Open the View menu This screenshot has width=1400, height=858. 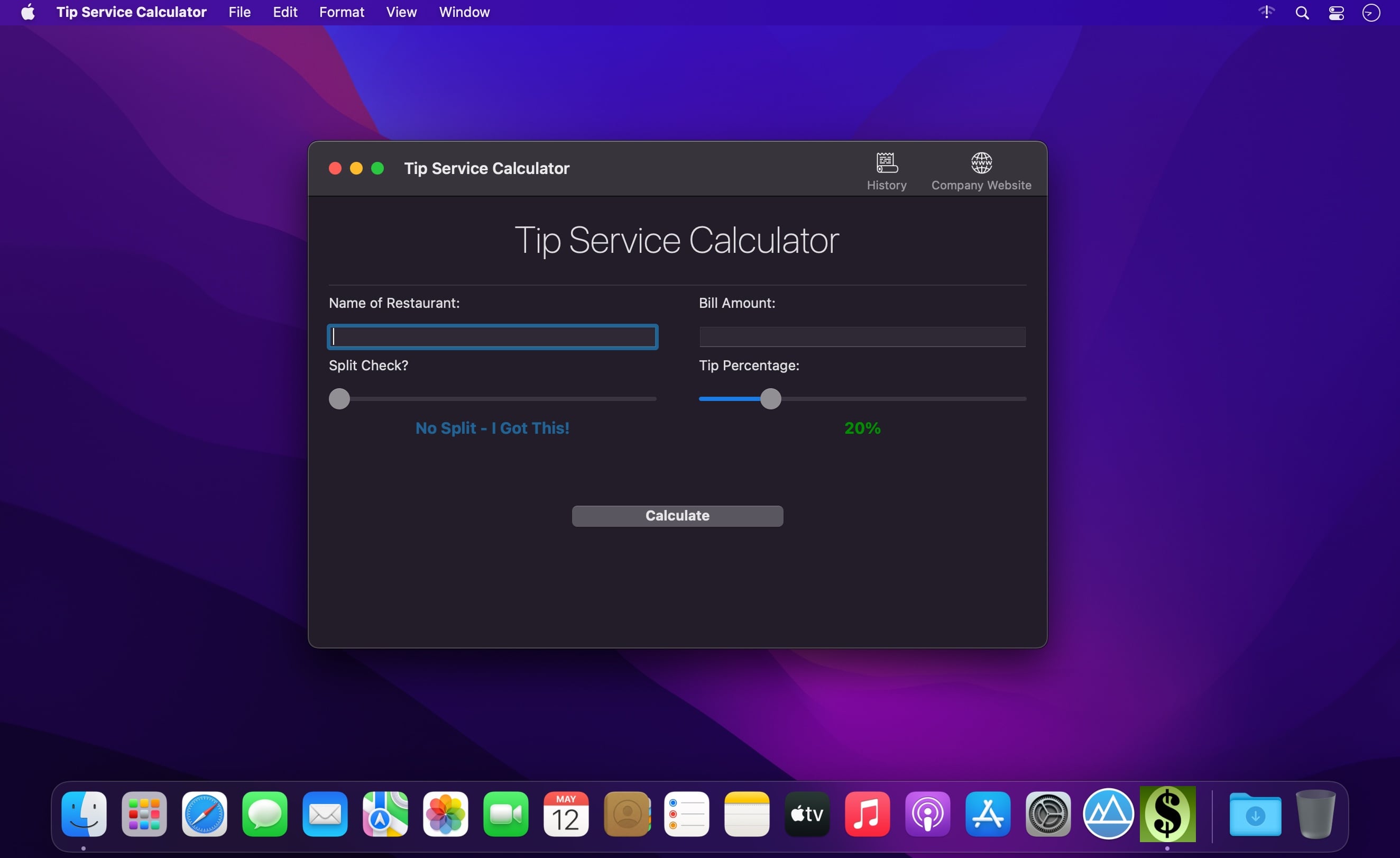click(401, 13)
